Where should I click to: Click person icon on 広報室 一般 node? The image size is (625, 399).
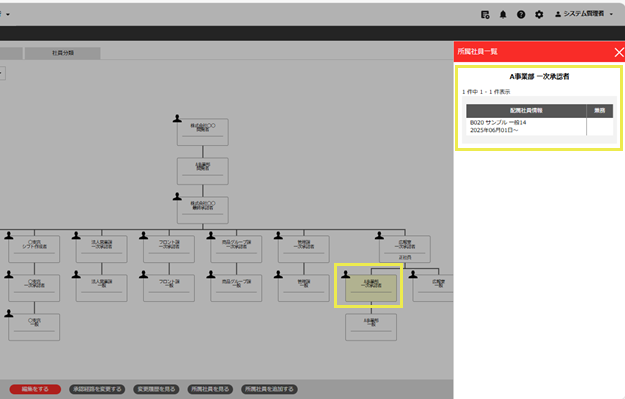[413, 275]
